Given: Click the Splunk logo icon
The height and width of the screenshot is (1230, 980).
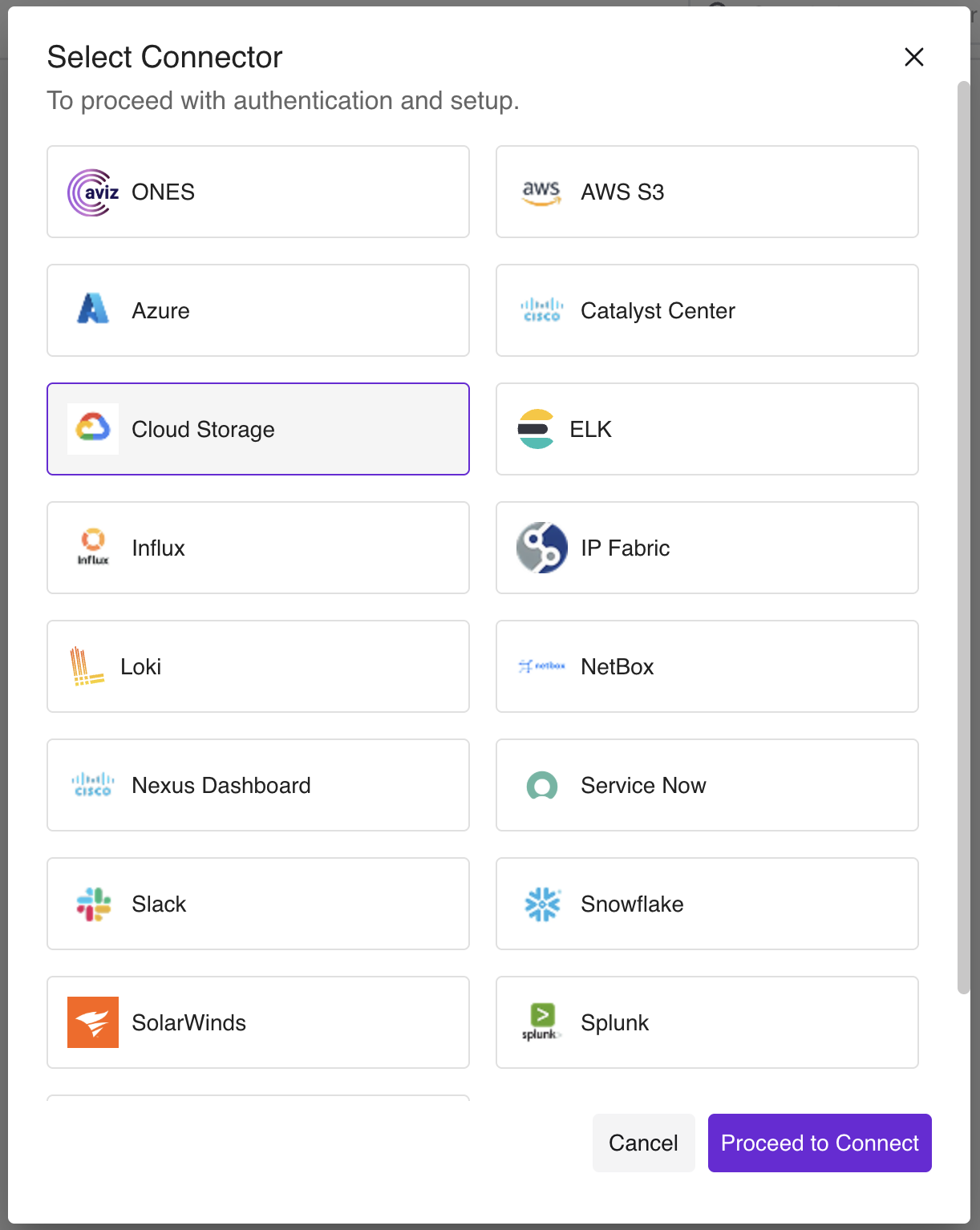Looking at the screenshot, I should click(541, 1022).
